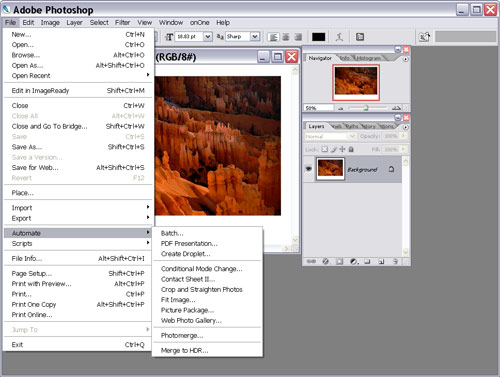
Task: Create a new layer icon
Action: pos(381,262)
